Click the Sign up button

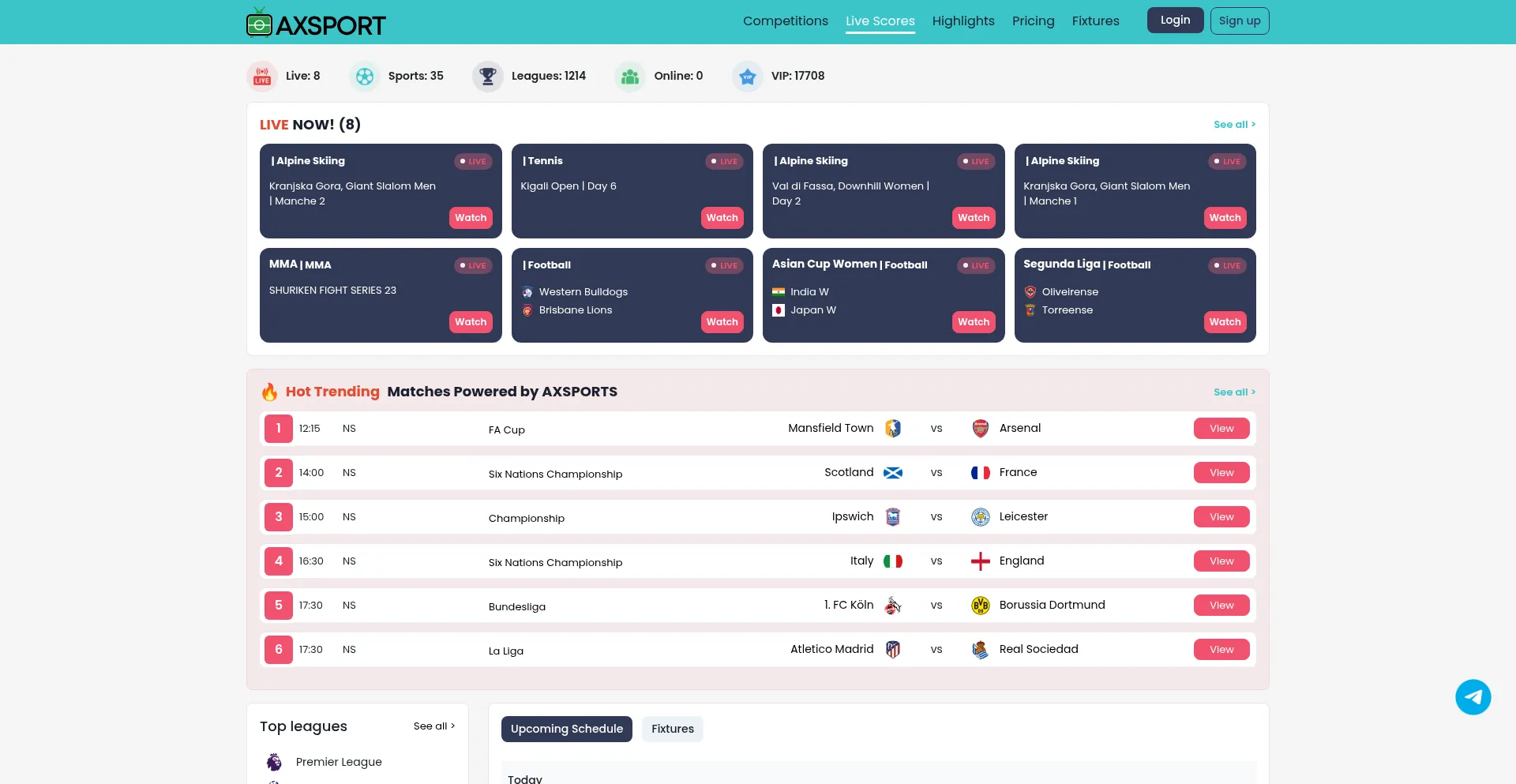pos(1240,21)
